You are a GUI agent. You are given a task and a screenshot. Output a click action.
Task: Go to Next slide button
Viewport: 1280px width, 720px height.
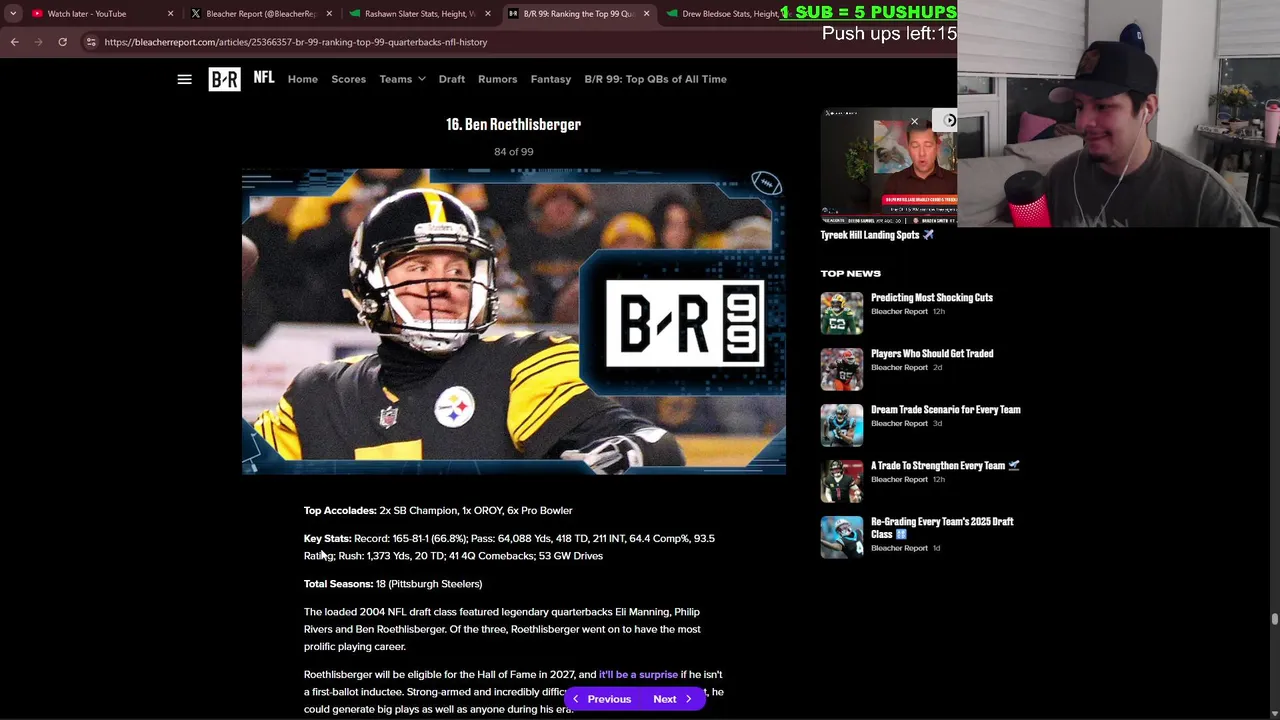coord(673,699)
